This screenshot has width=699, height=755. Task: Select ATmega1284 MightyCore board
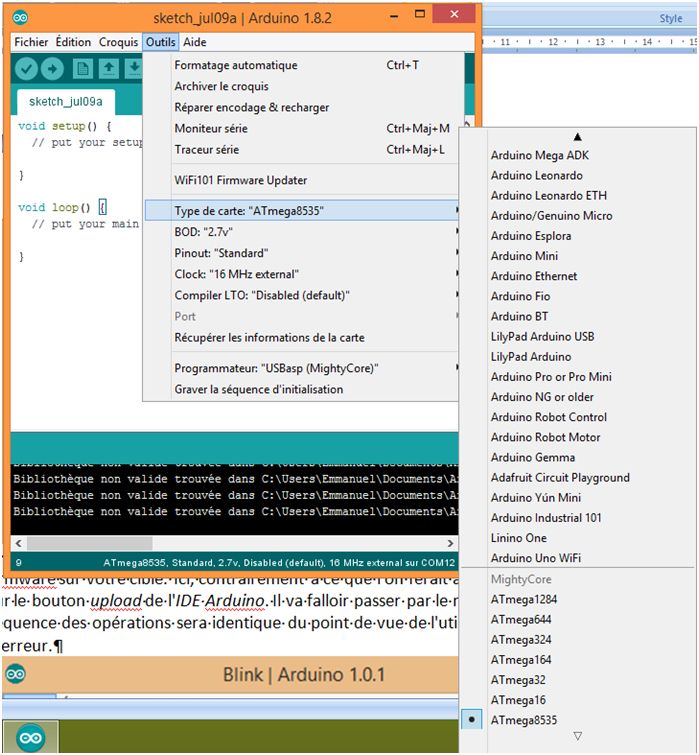[x=578, y=599]
